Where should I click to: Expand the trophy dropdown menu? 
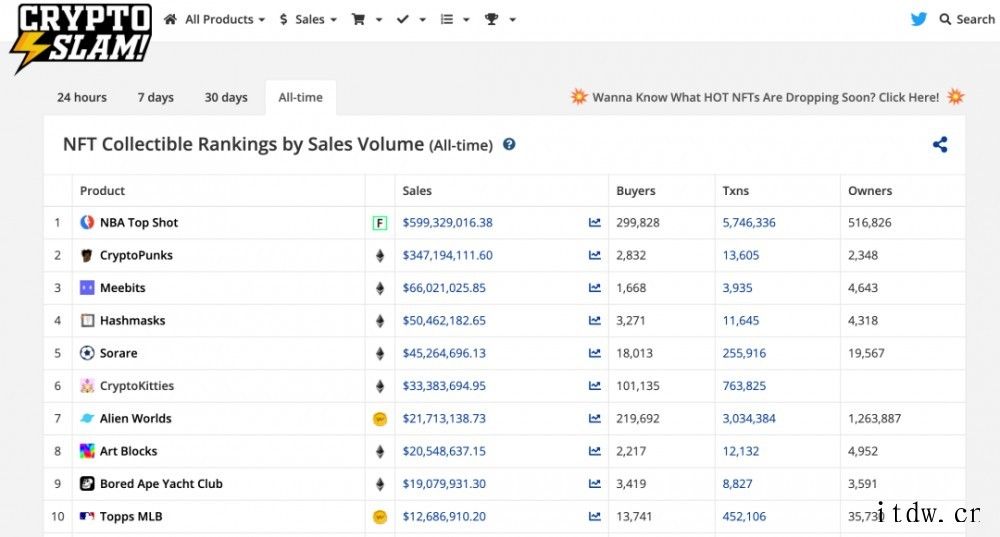[500, 20]
